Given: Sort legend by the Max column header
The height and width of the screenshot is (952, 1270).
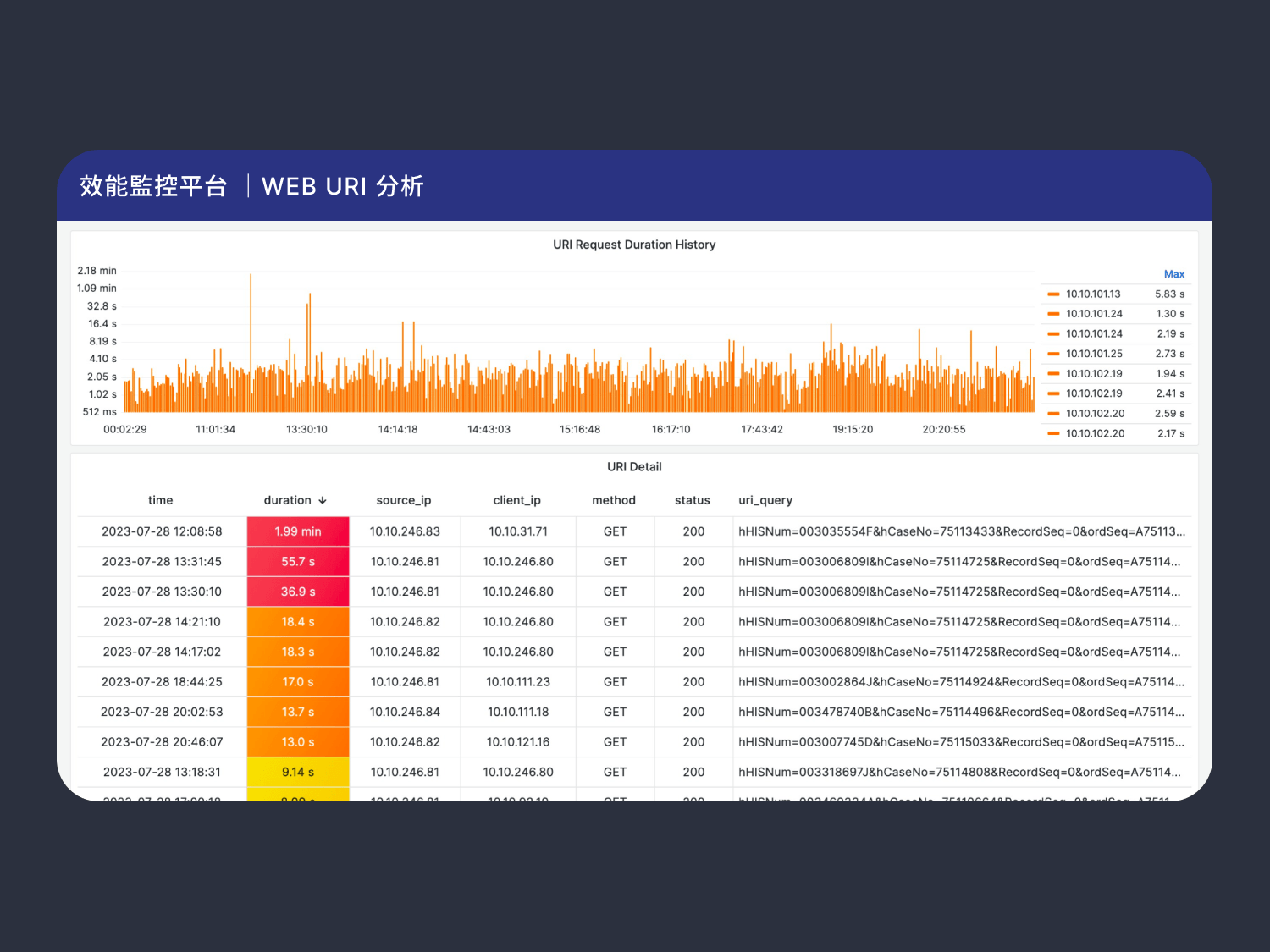Looking at the screenshot, I should click(1173, 274).
